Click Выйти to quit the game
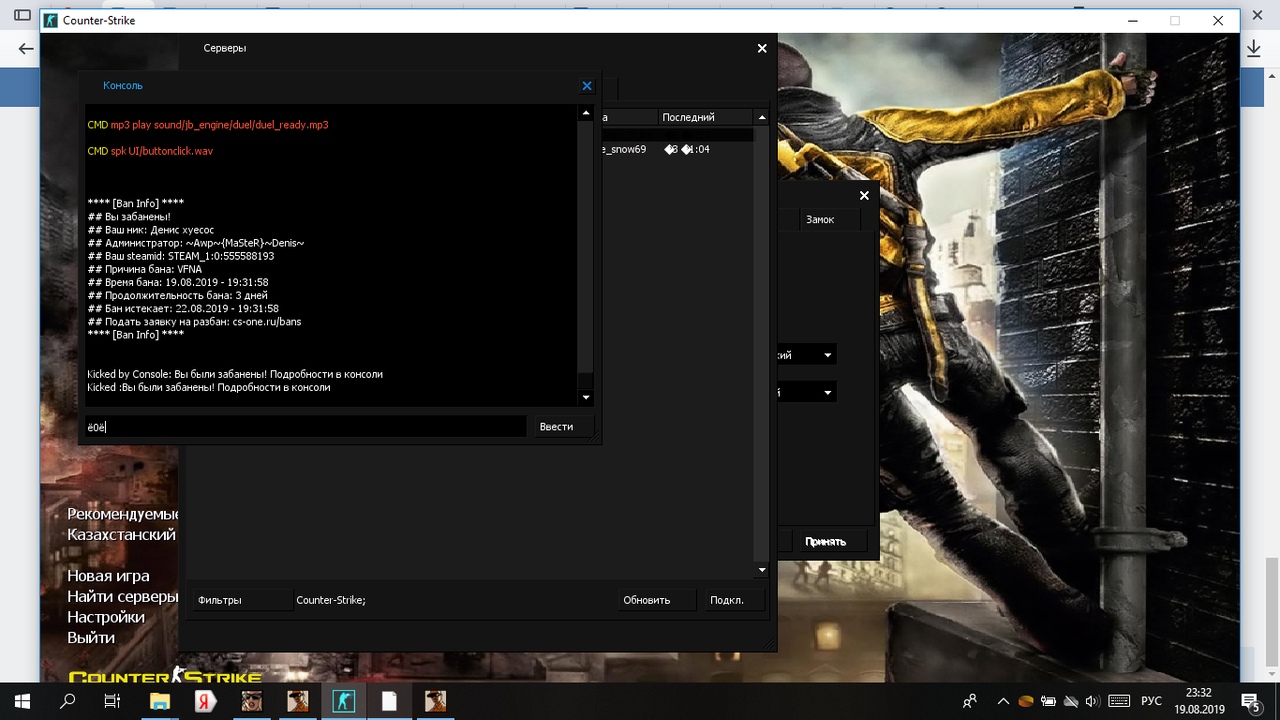The width and height of the screenshot is (1280, 720). pos(91,638)
